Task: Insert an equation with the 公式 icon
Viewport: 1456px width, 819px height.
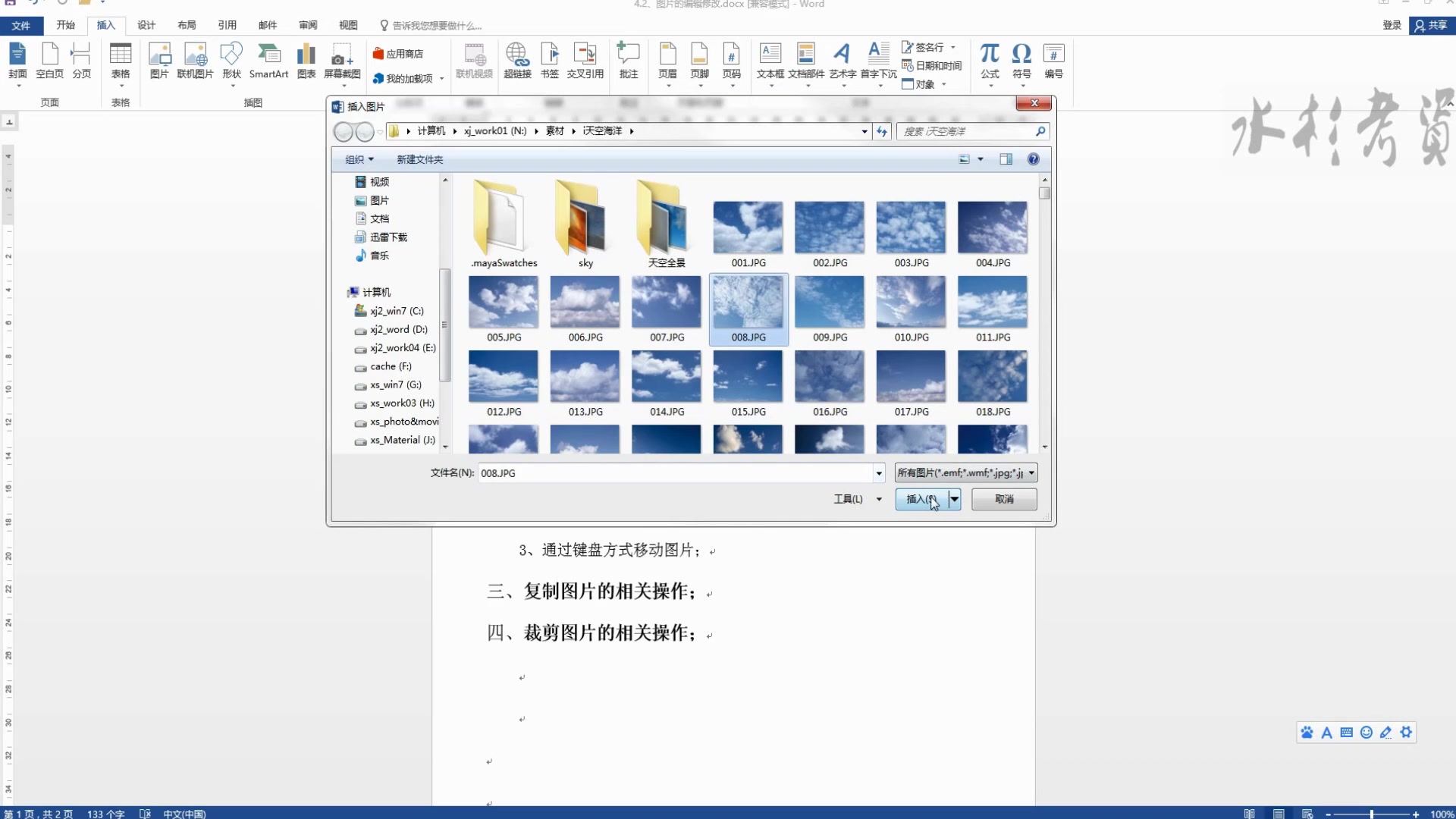Action: [990, 61]
